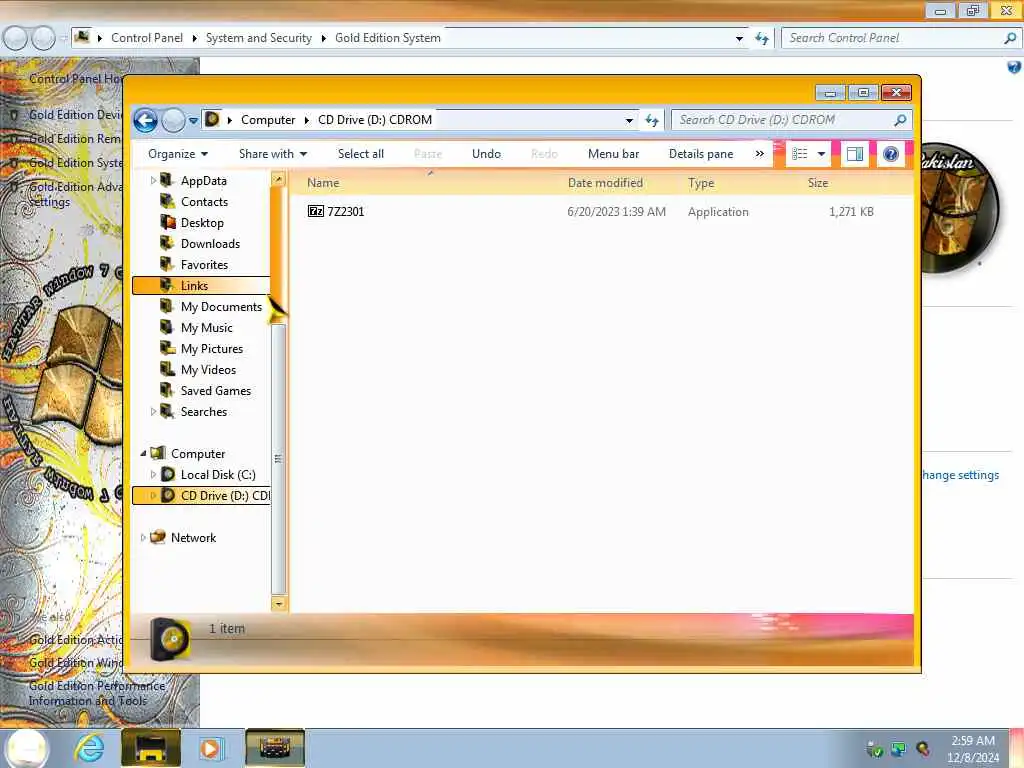Screen dimensions: 1024x768
Task: Sort the file list by Type column
Action: [701, 184]
